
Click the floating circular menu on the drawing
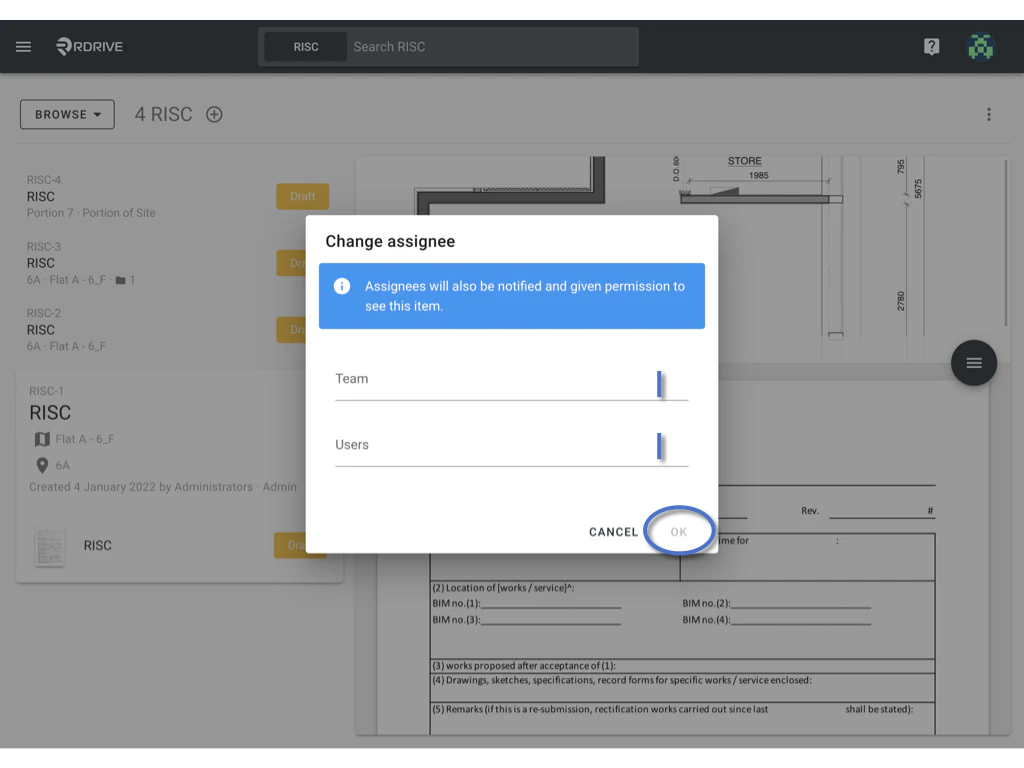tap(973, 363)
